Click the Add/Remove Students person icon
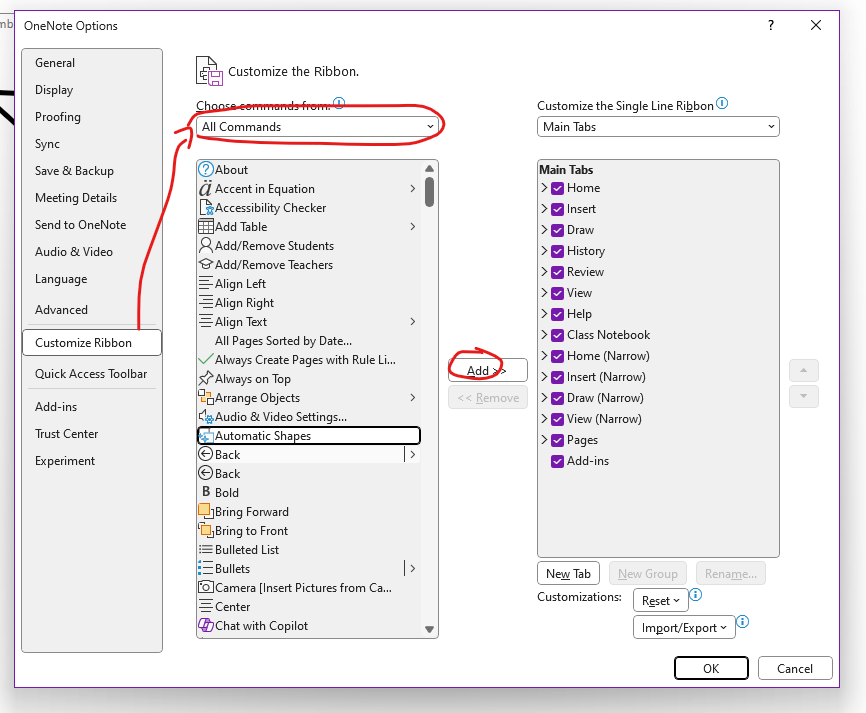The height and width of the screenshot is (713, 866). [205, 245]
